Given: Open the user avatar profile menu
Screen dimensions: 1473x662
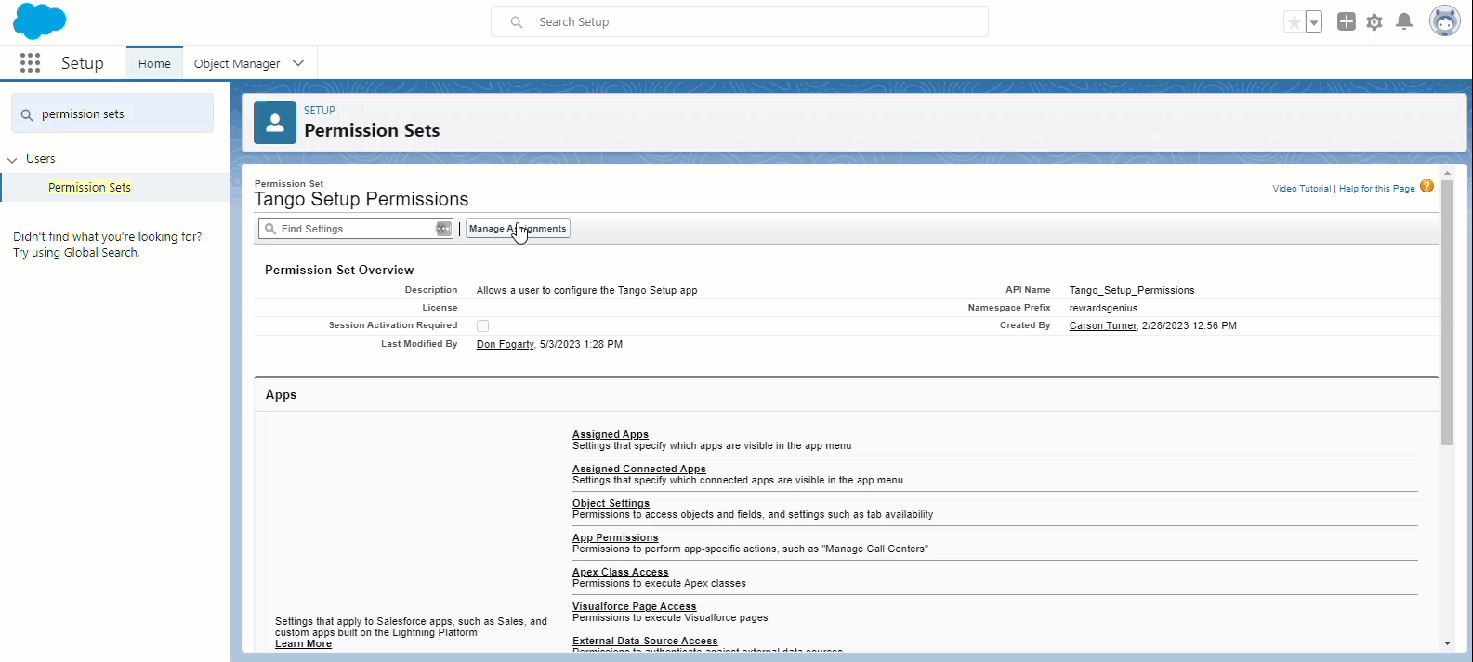Looking at the screenshot, I should coord(1444,21).
